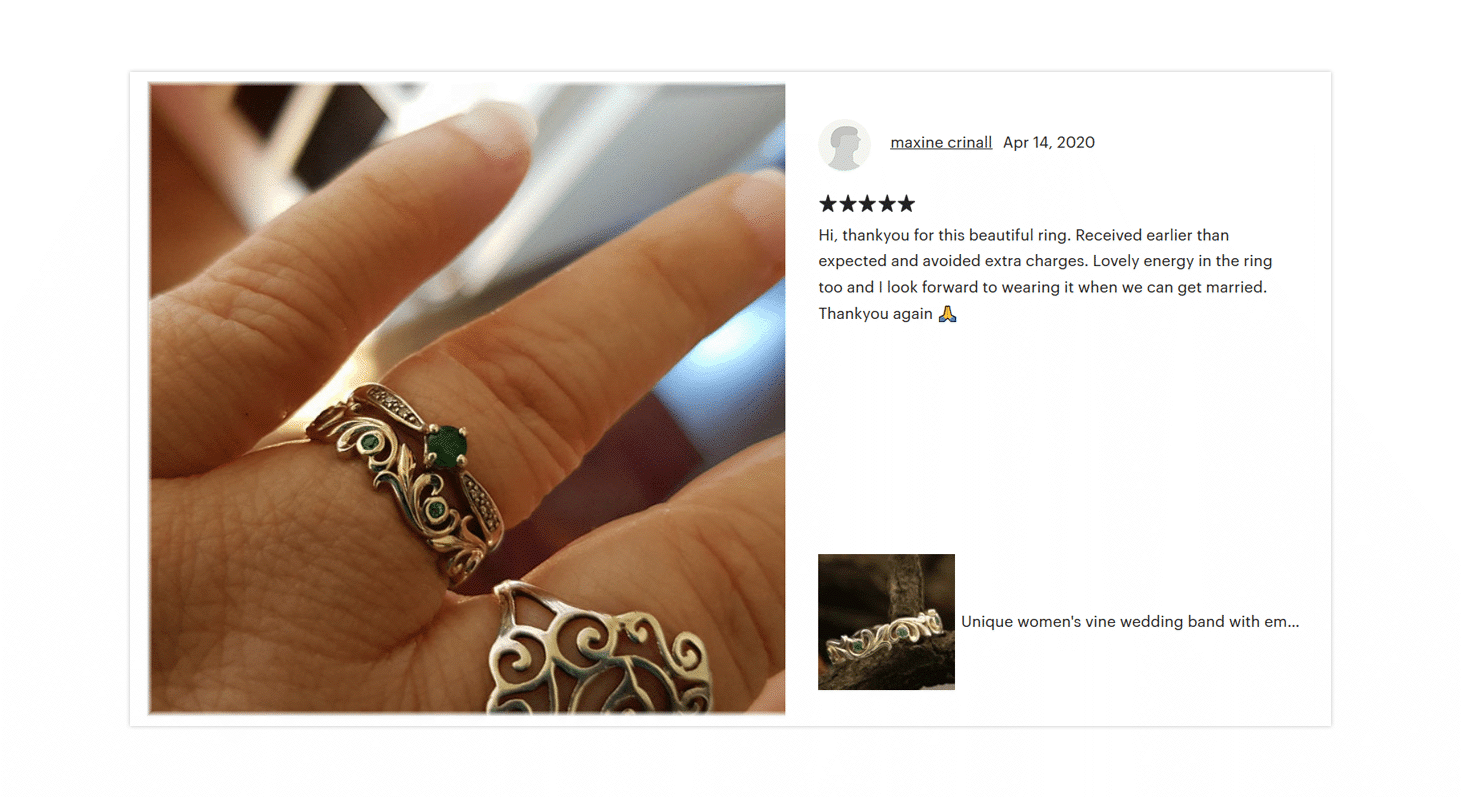Click the "Thankyou again" text
This screenshot has width=1462, height=797.
pyautogui.click(x=875, y=313)
